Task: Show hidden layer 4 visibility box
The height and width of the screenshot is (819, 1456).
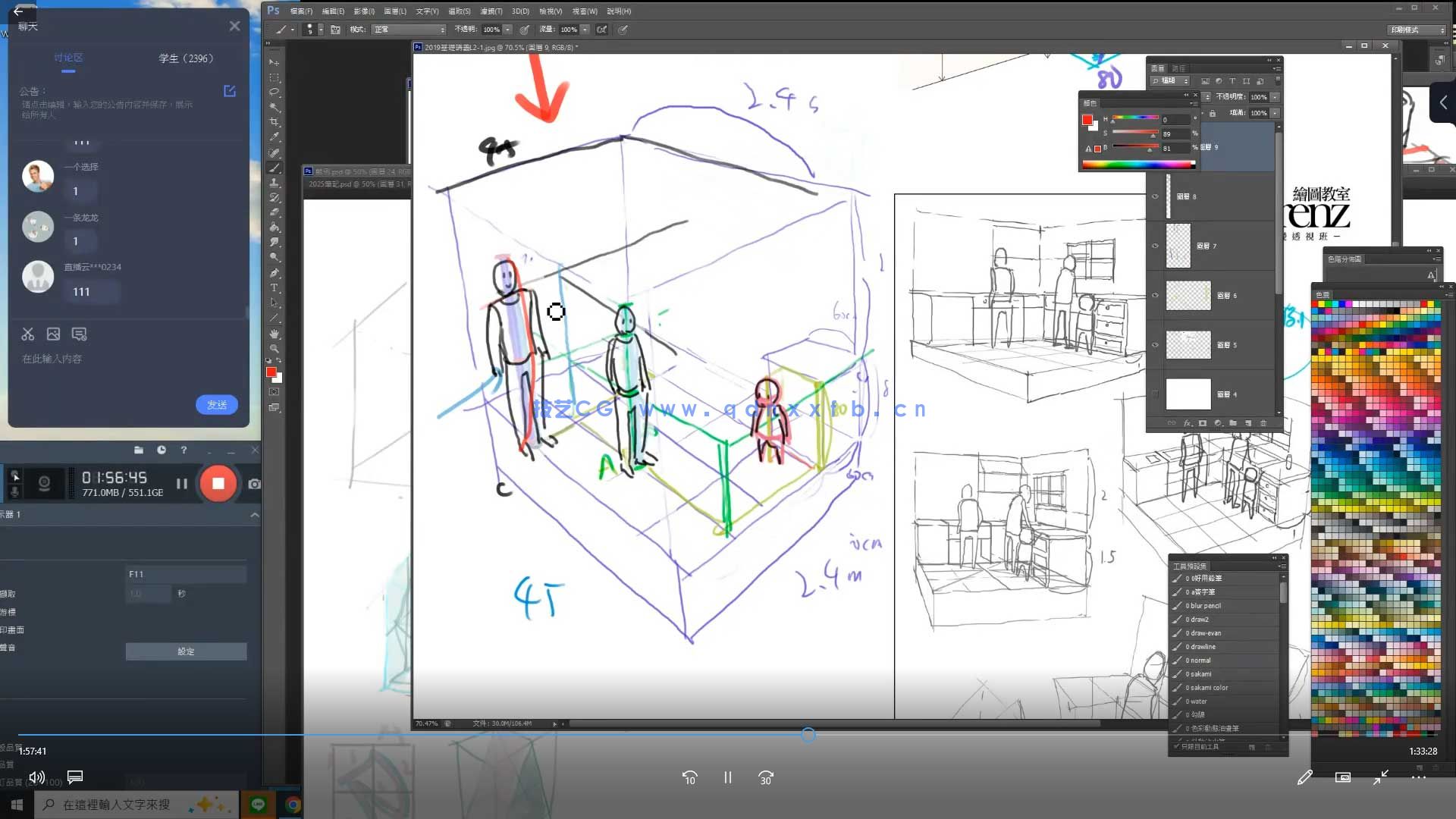Action: tap(1155, 394)
